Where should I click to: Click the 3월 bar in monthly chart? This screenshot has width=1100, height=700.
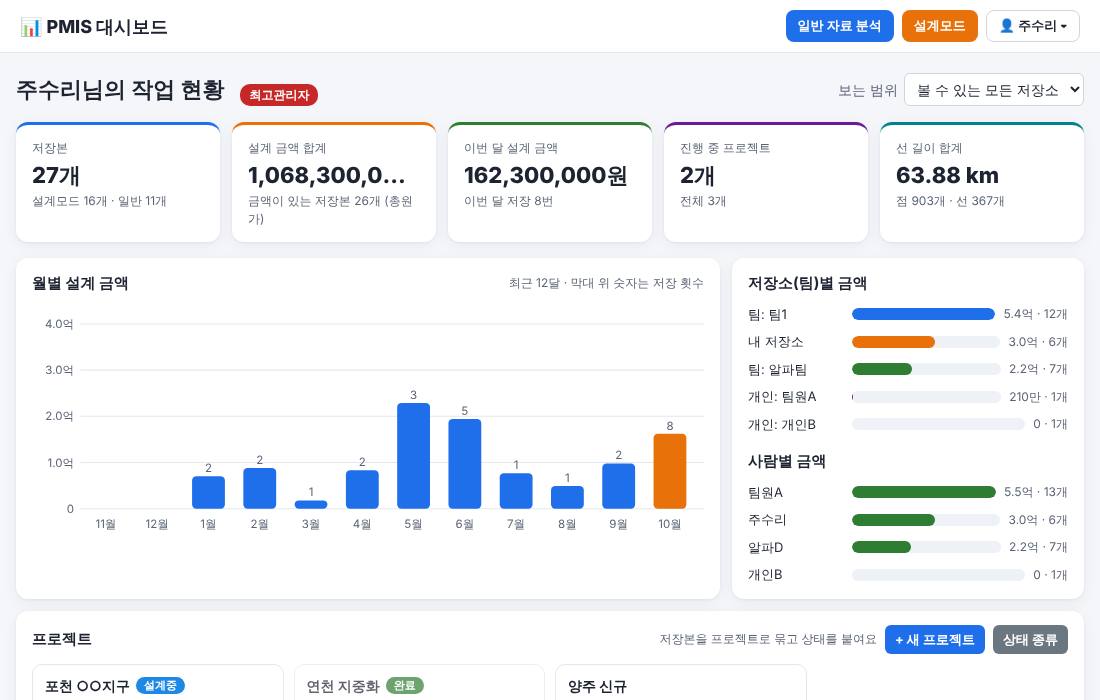pyautogui.click(x=311, y=504)
